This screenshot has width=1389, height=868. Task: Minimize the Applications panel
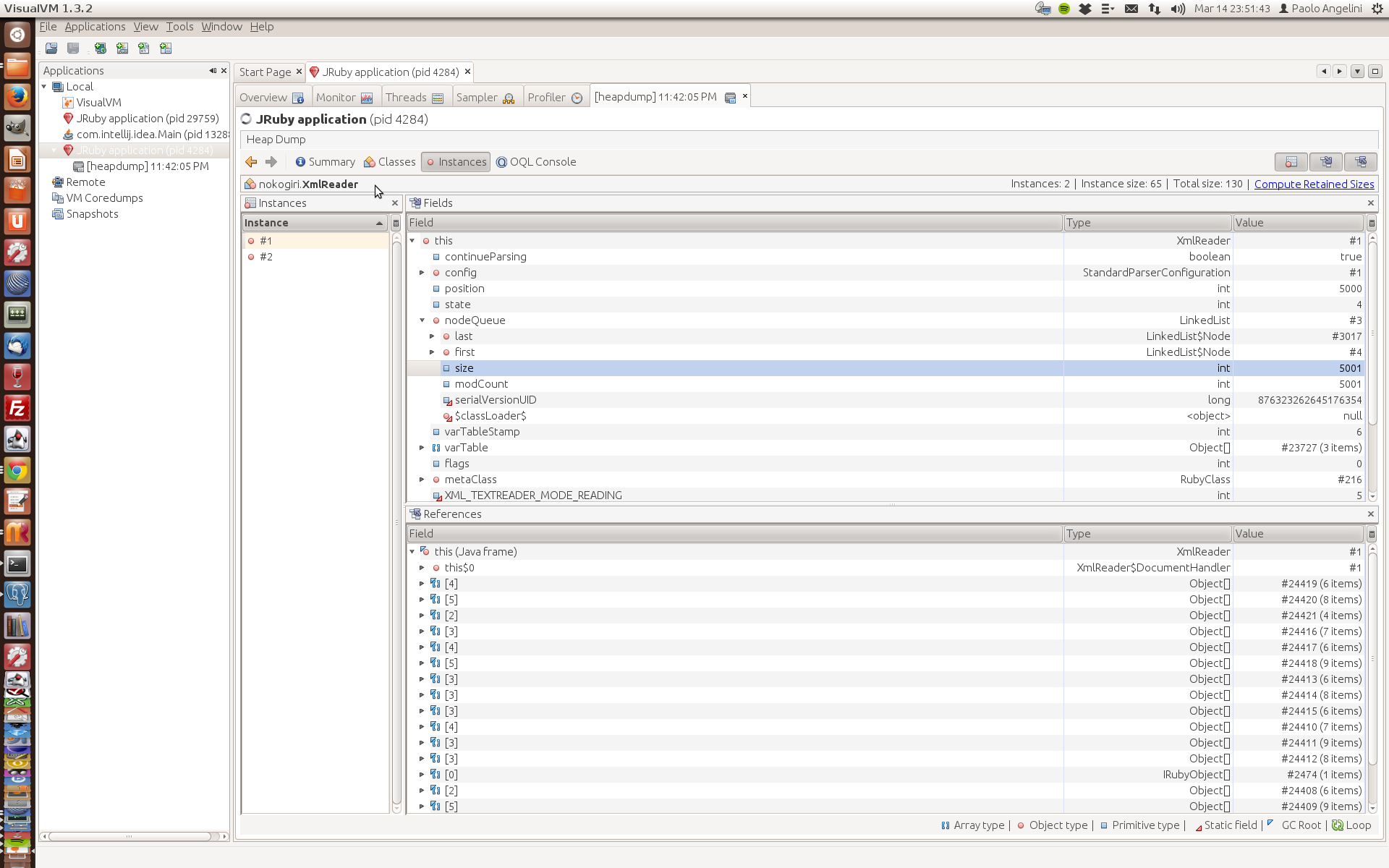(213, 70)
